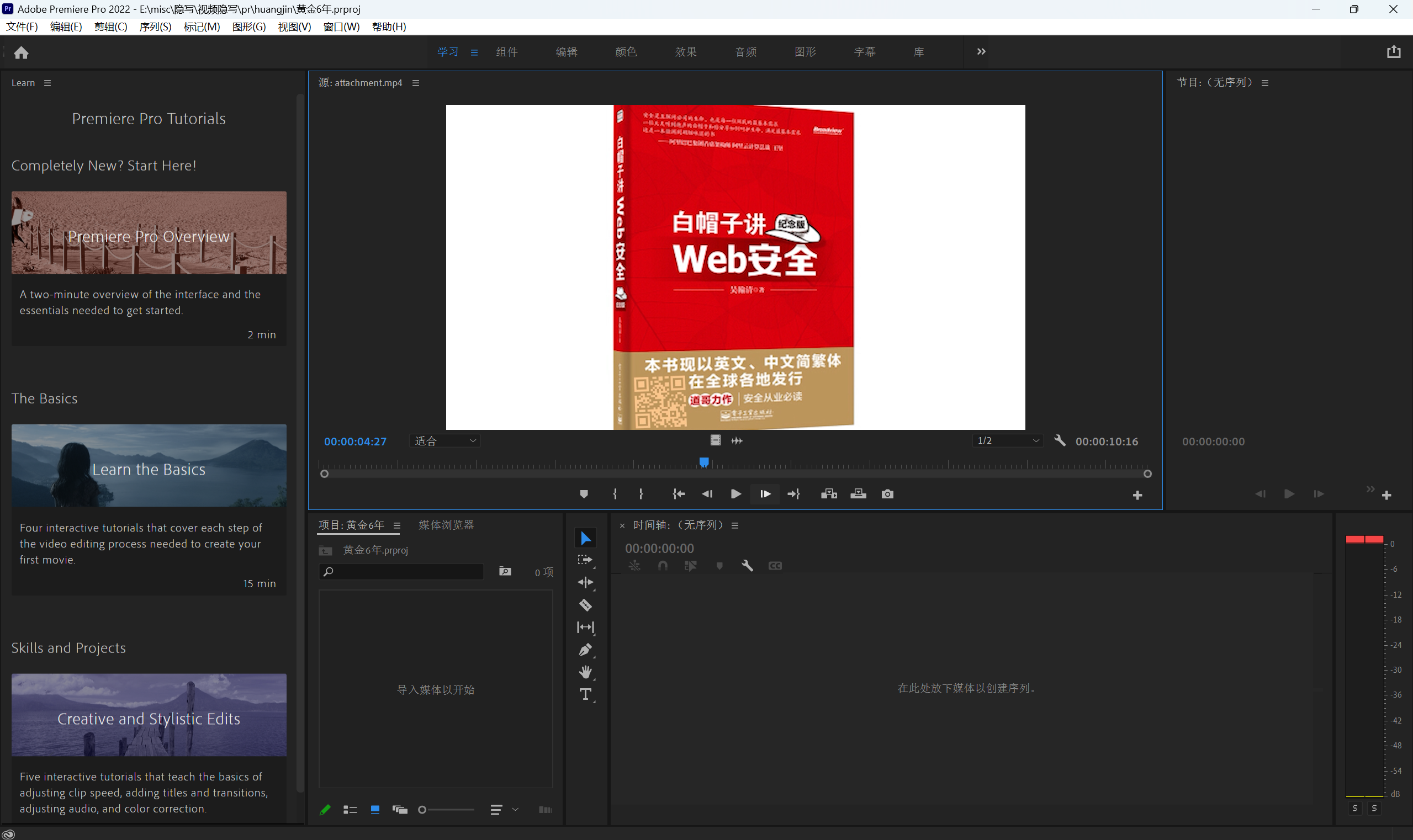The image size is (1413, 840).
Task: Open timeline display settings wrench
Action: coord(747,566)
